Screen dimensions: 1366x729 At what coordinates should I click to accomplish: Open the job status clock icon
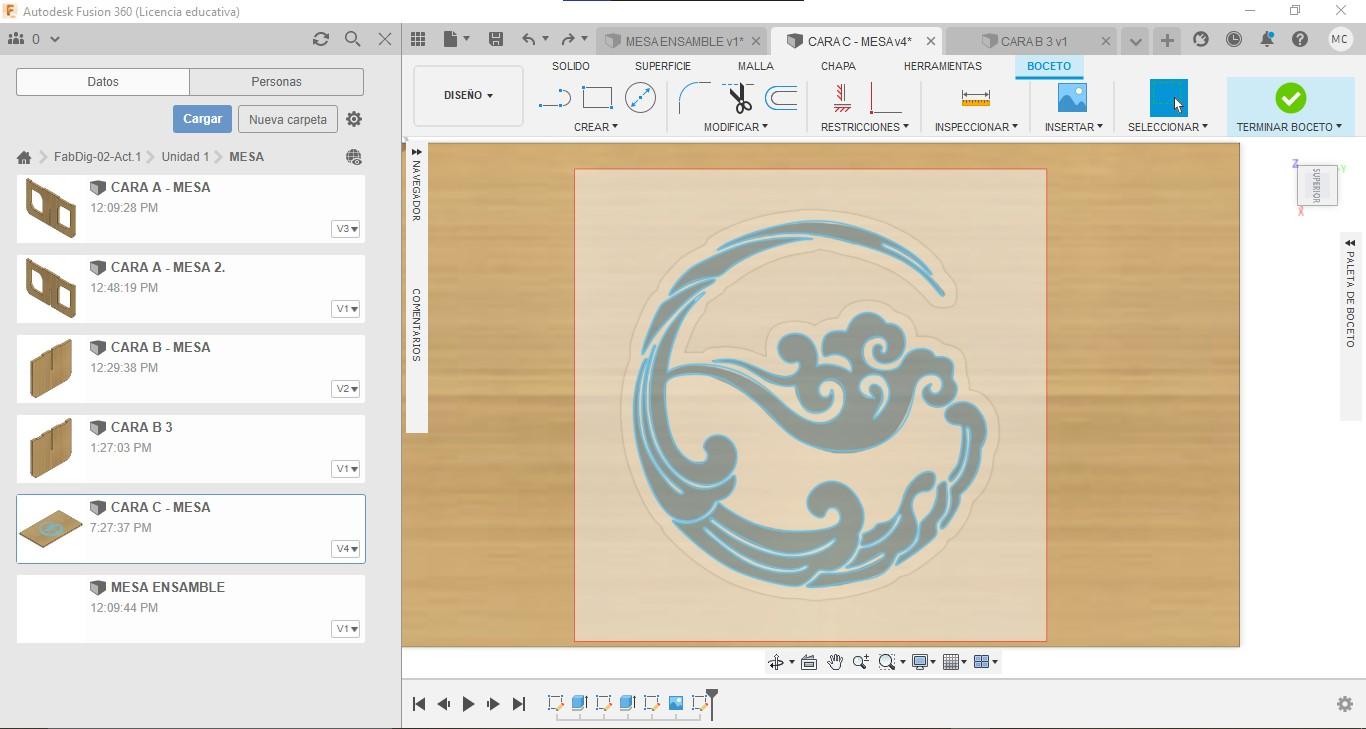click(x=1234, y=39)
